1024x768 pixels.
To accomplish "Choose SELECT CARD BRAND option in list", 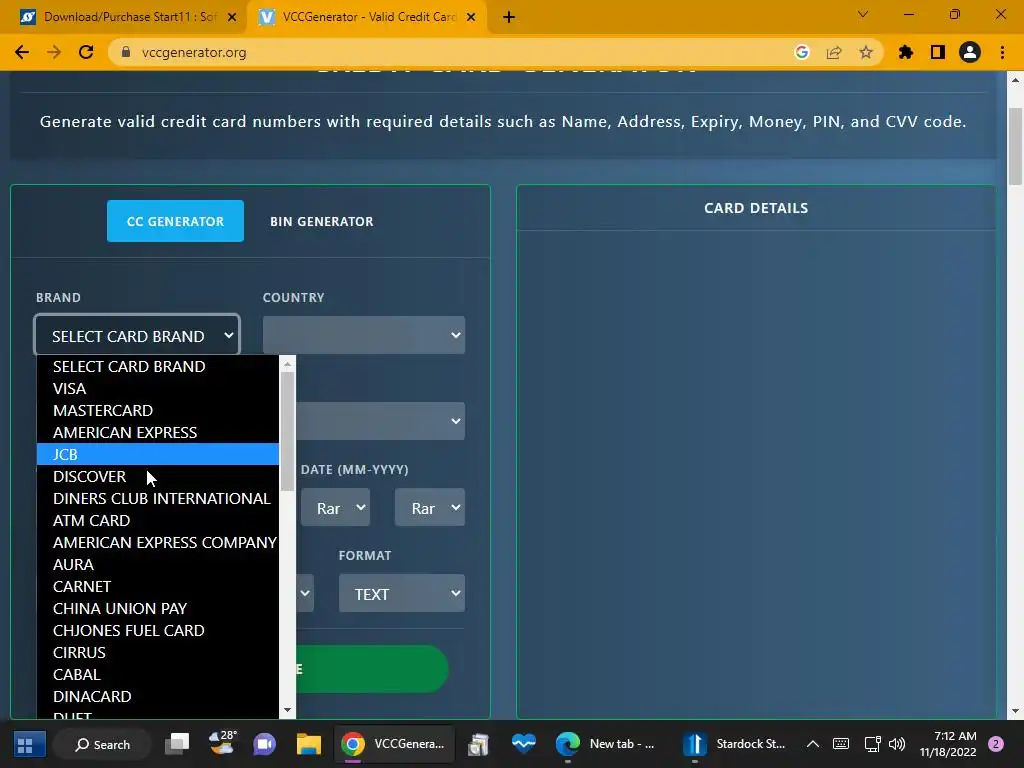I will (x=157, y=366).
